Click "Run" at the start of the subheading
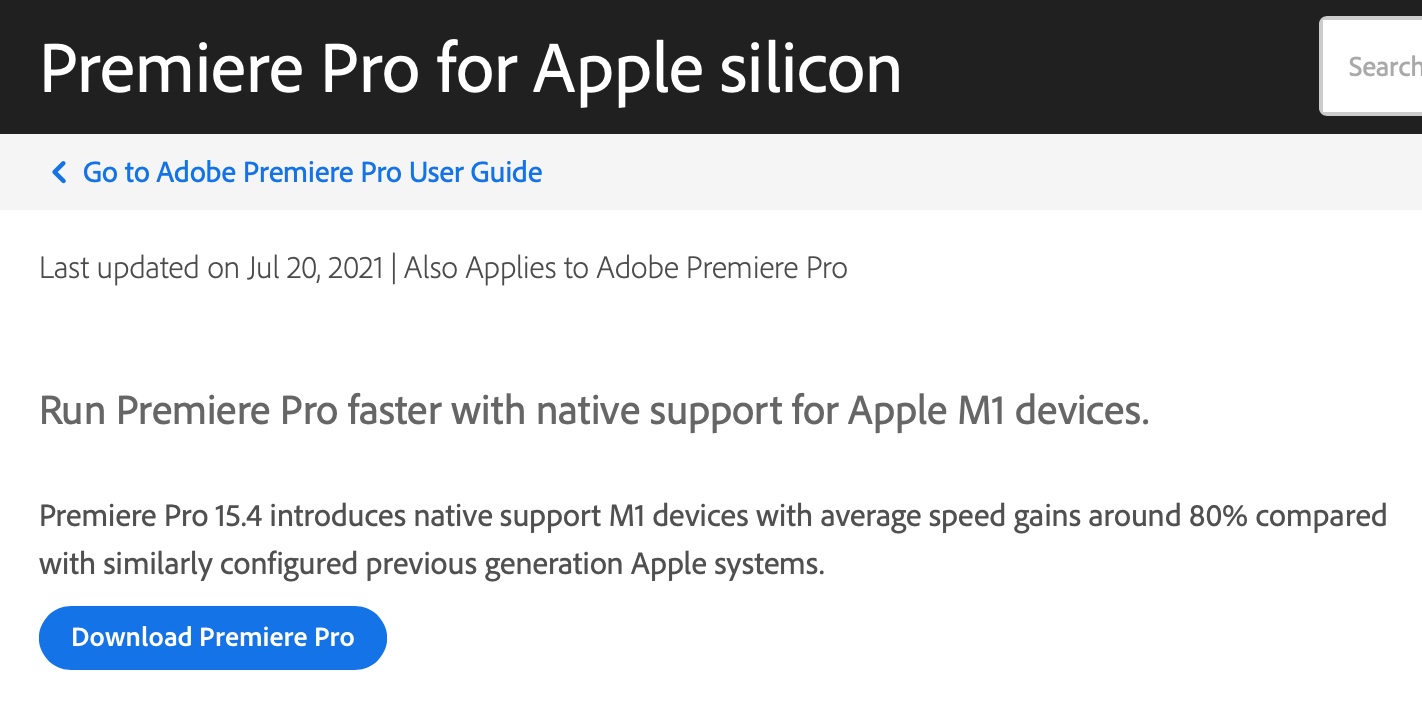The width and height of the screenshot is (1422, 726). coord(73,411)
